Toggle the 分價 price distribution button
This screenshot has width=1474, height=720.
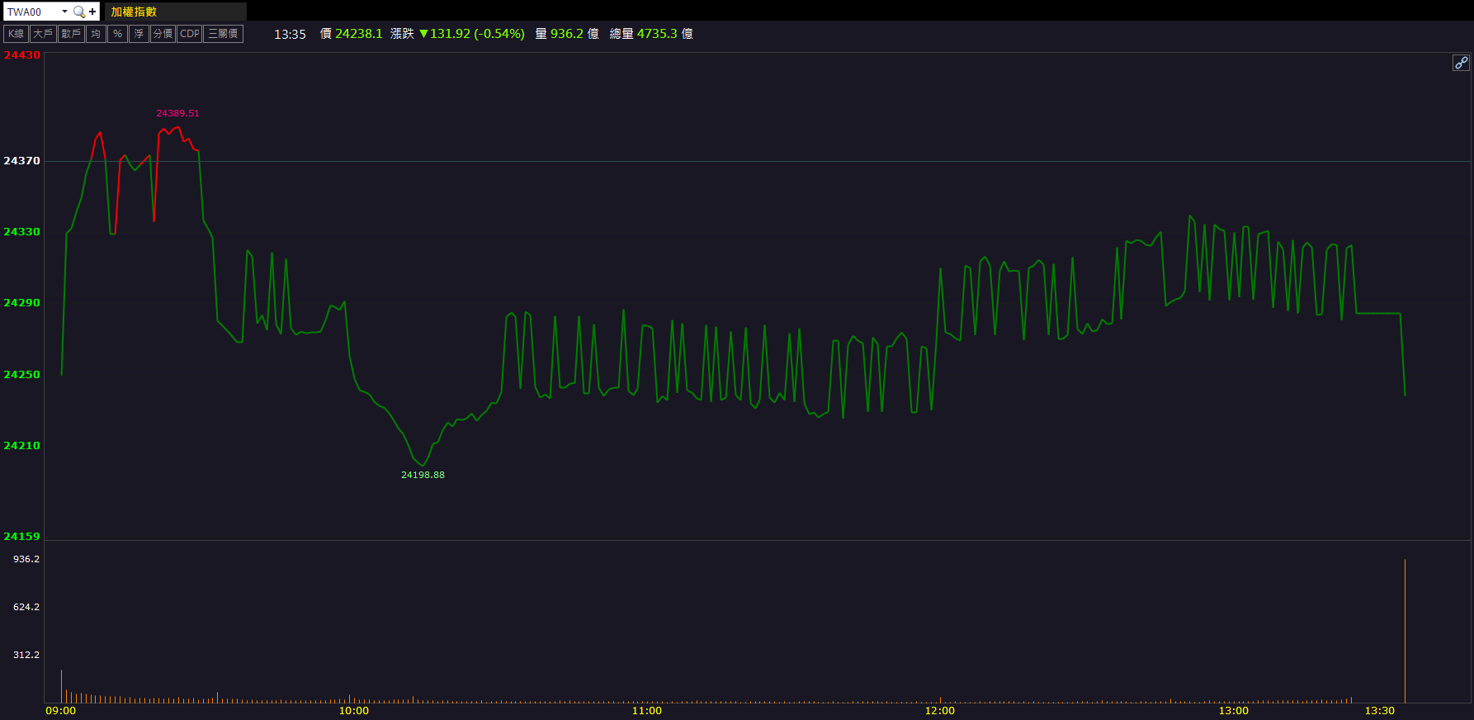pos(163,34)
